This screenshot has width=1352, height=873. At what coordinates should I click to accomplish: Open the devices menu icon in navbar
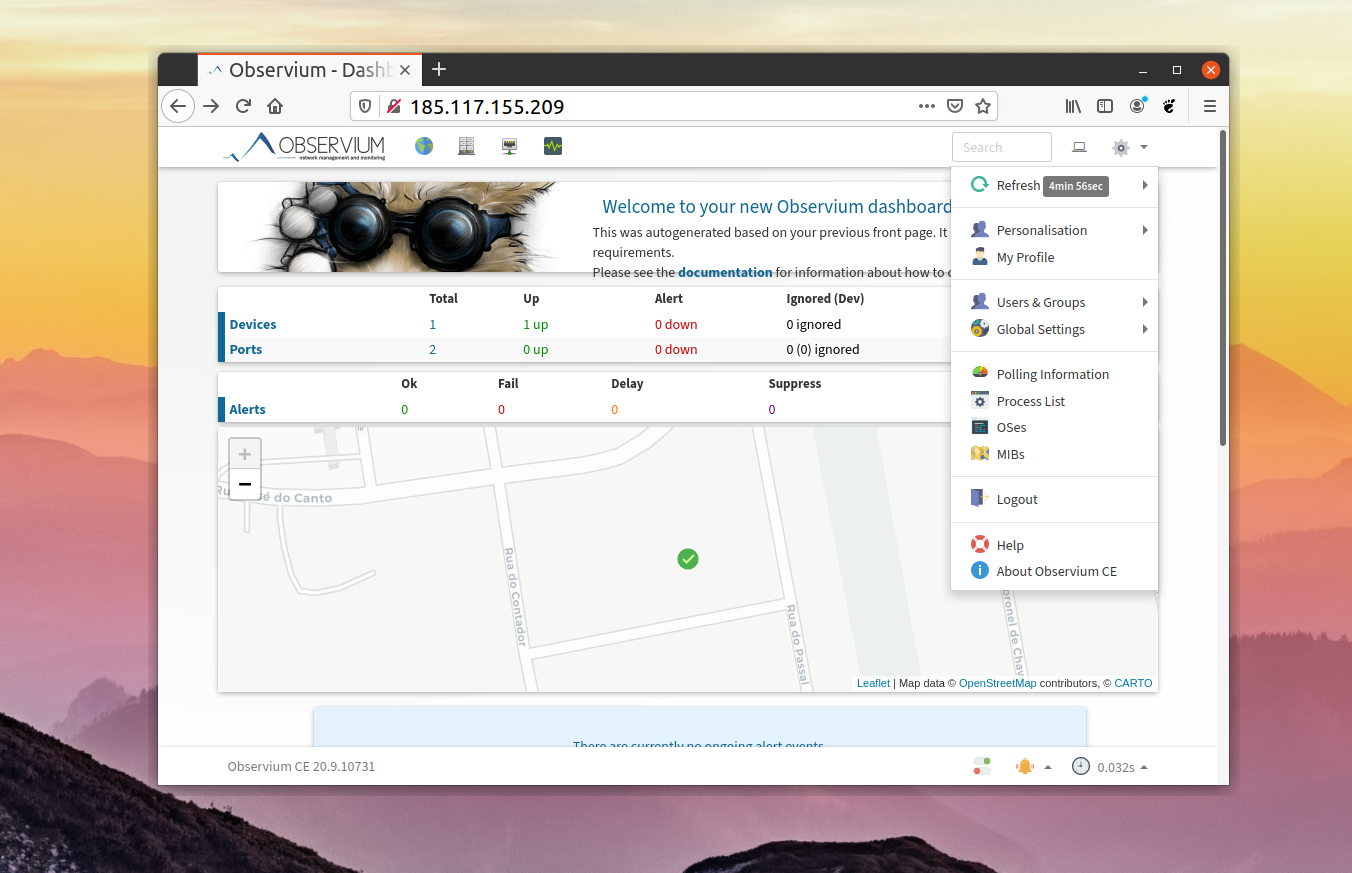point(466,146)
